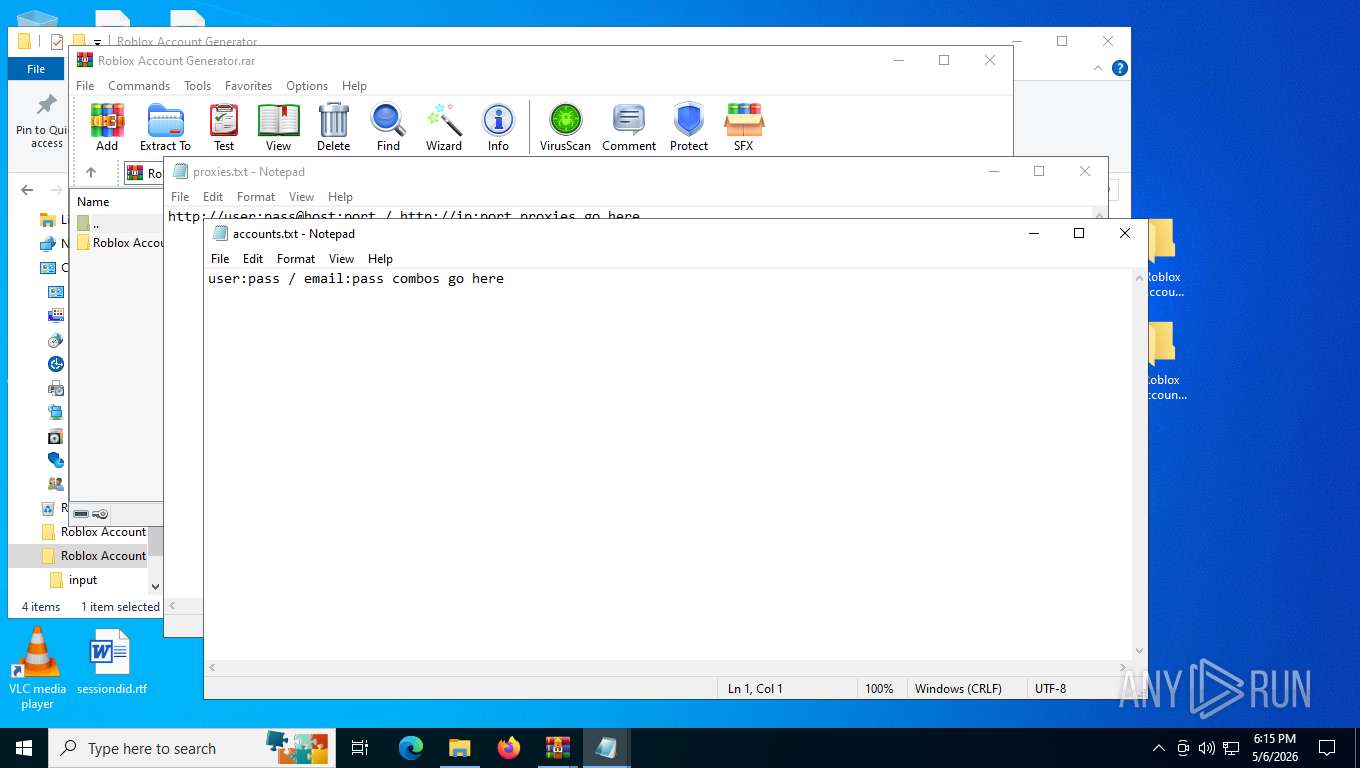Open VLC media player desktop shortcut
Screen dimensions: 1360x768
[x=37, y=668]
